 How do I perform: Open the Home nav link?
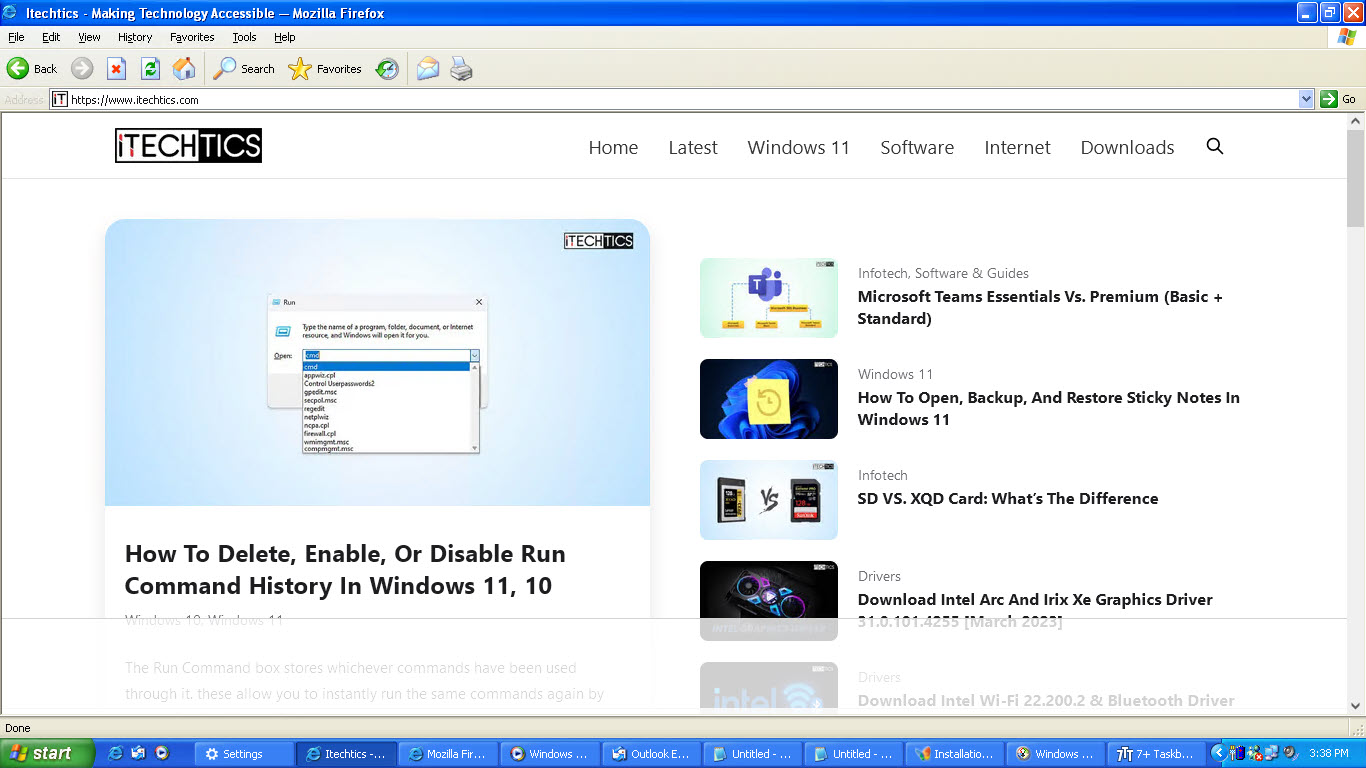[613, 147]
